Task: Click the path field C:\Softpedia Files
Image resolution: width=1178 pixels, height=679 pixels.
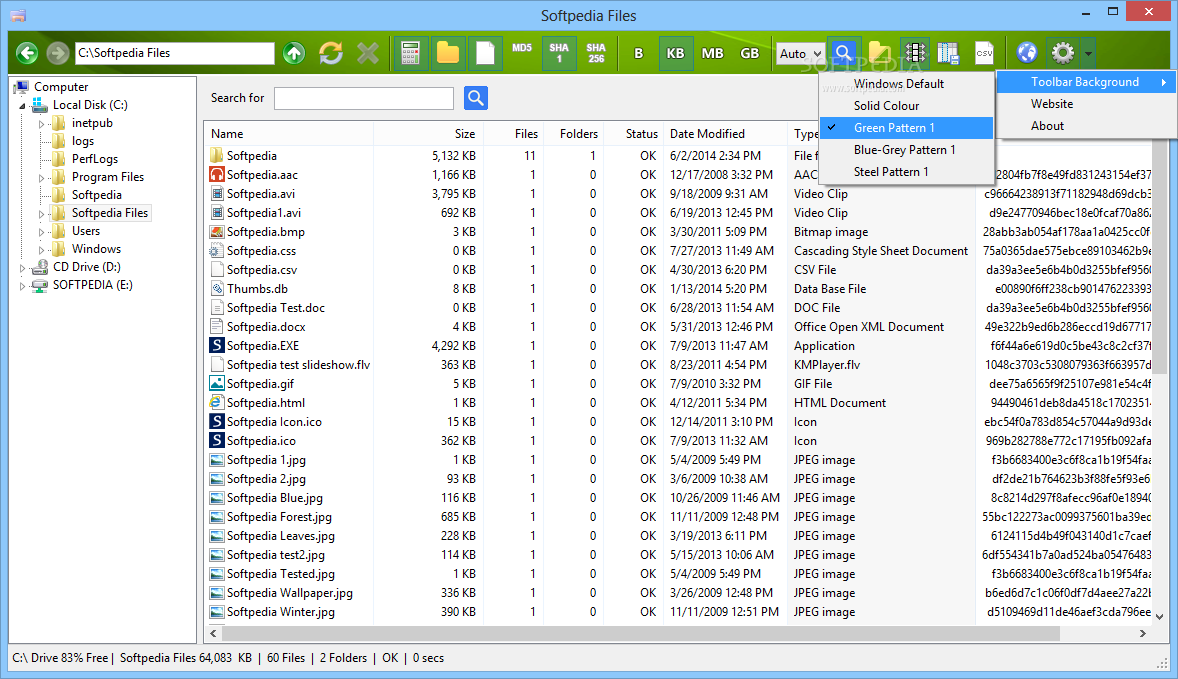Action: pos(175,53)
